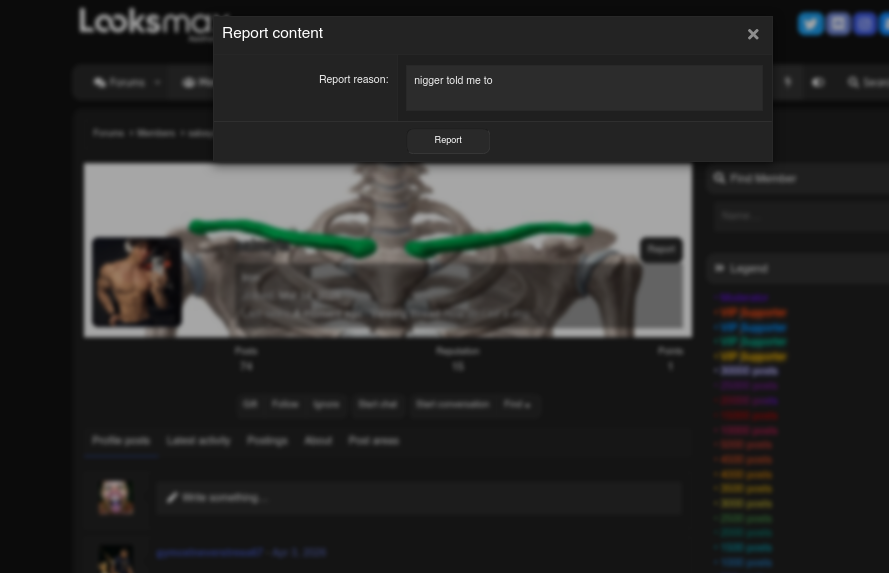Image resolution: width=889 pixels, height=573 pixels.
Task: Click the Follow button on profile
Action: [285, 405]
